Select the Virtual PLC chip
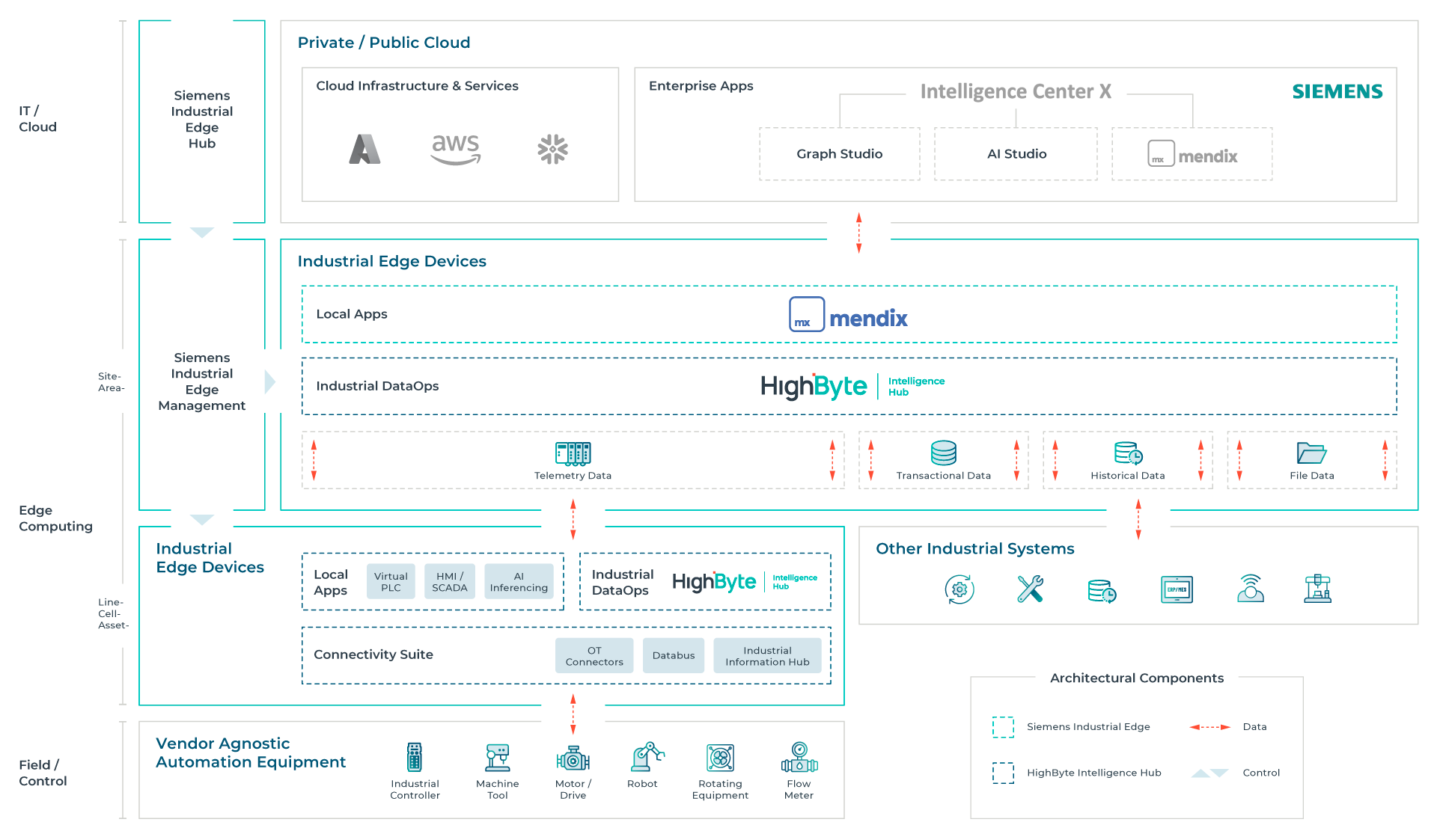This screenshot has width=1437, height=840. coord(391,581)
